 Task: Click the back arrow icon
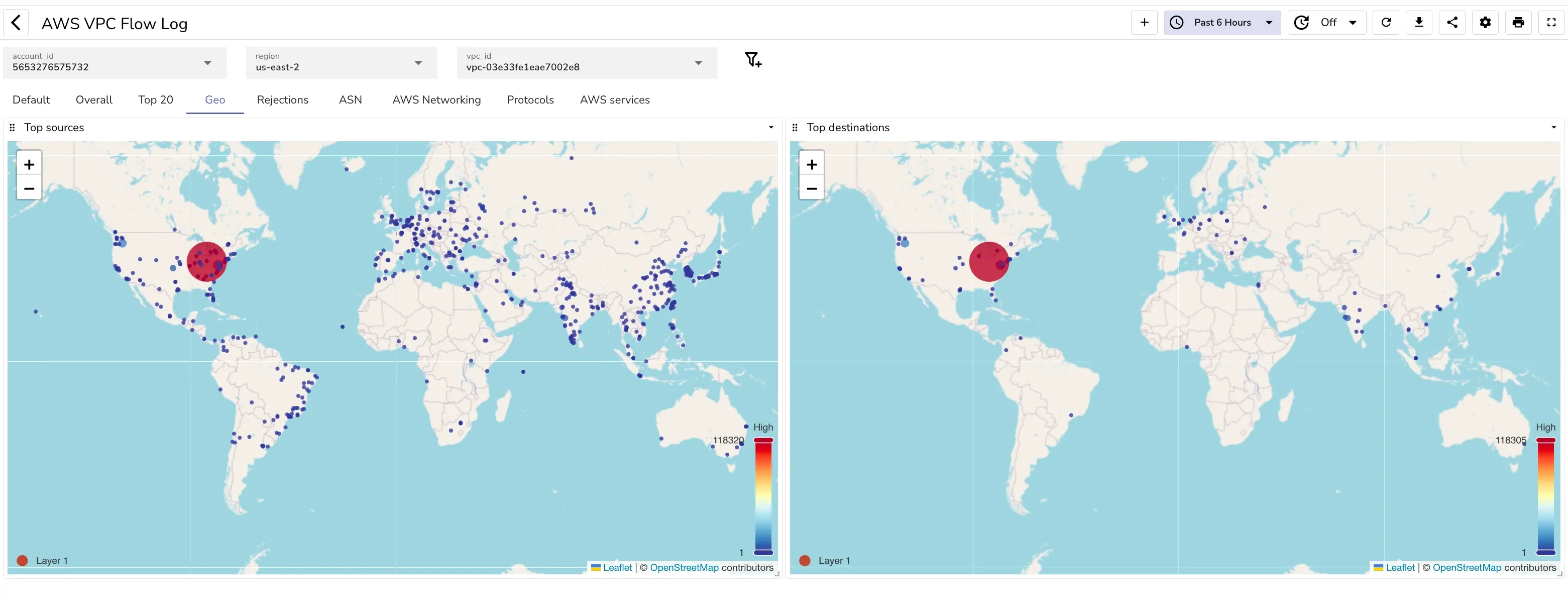[x=17, y=23]
